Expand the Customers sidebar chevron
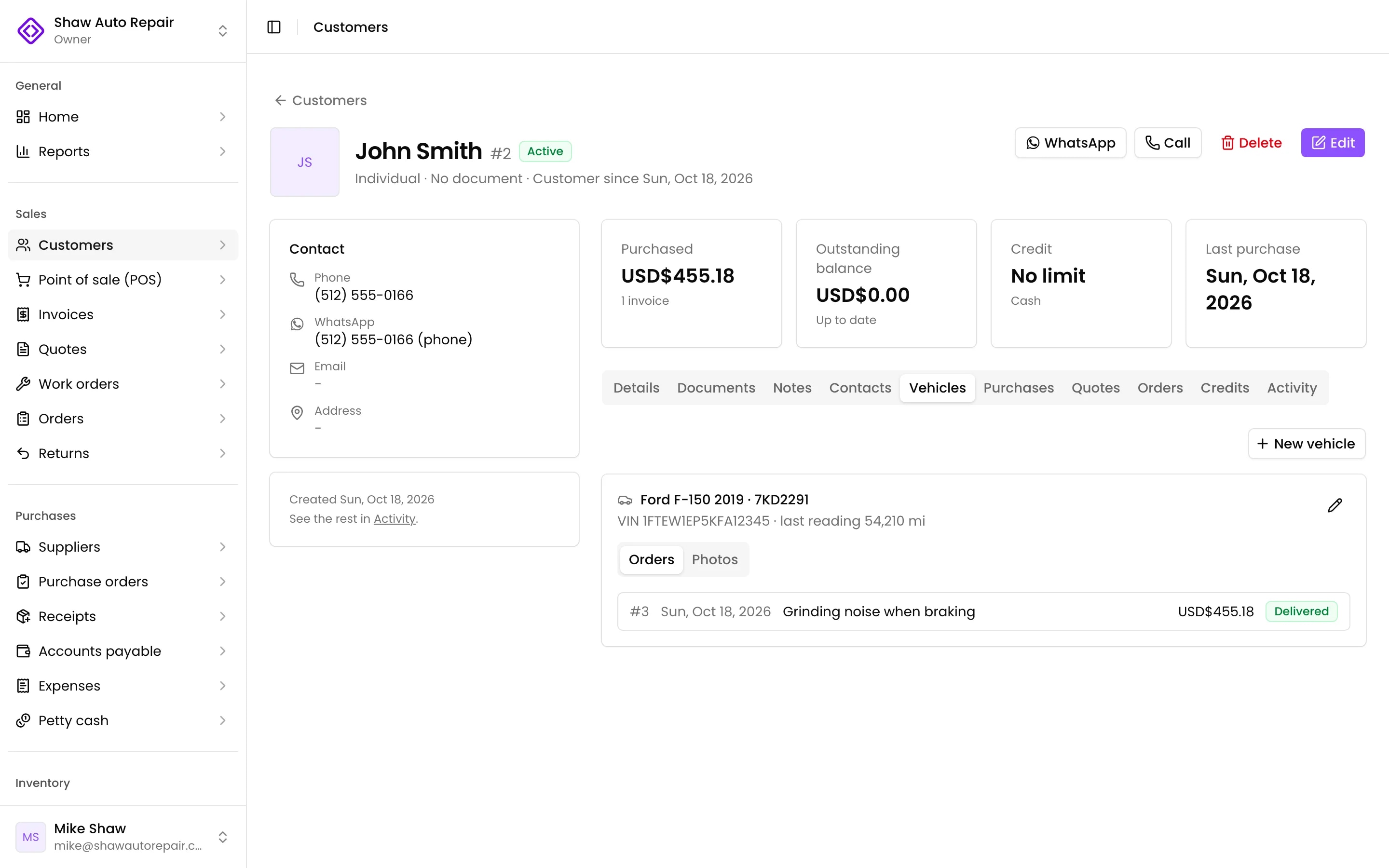This screenshot has height=868, width=1389. tap(223, 245)
